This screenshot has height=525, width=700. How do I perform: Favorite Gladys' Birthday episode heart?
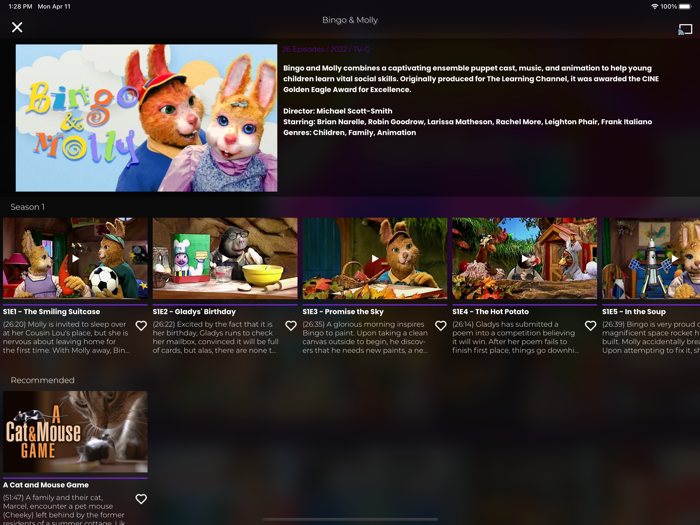click(291, 326)
